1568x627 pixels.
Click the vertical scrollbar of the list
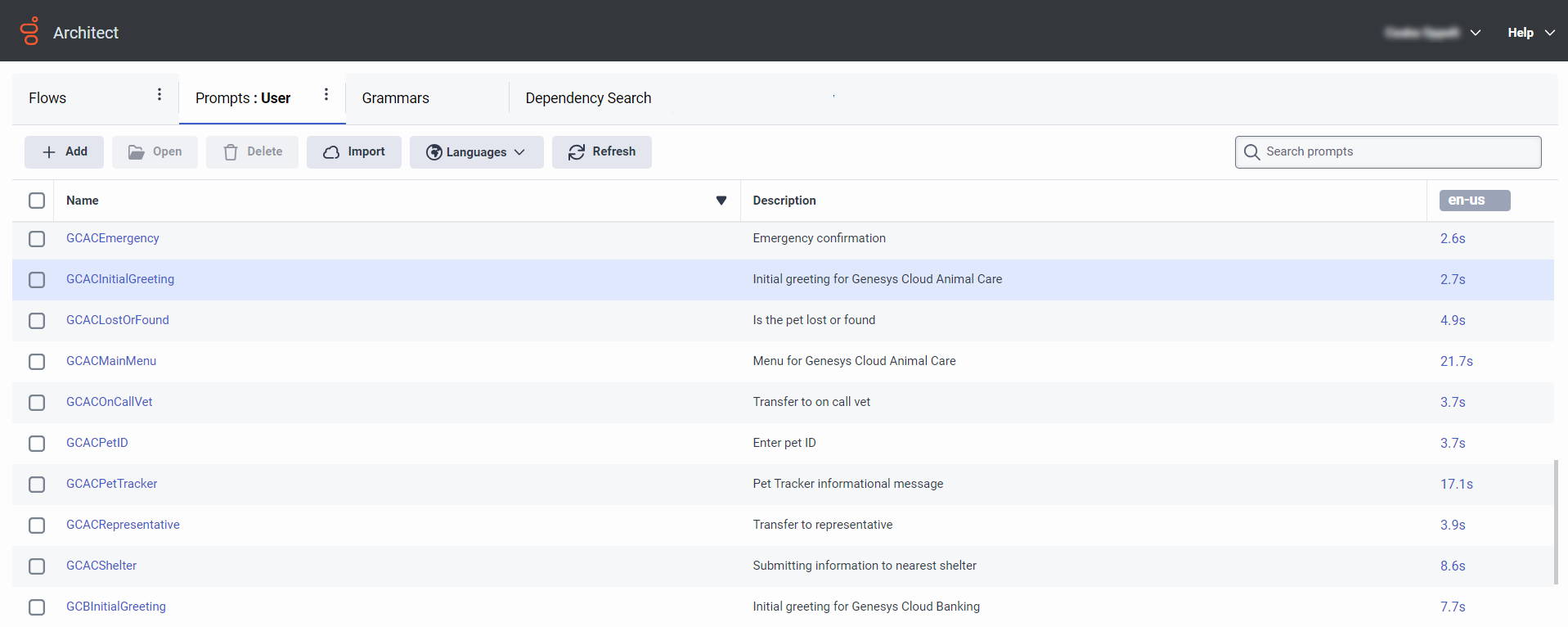pos(1557,522)
